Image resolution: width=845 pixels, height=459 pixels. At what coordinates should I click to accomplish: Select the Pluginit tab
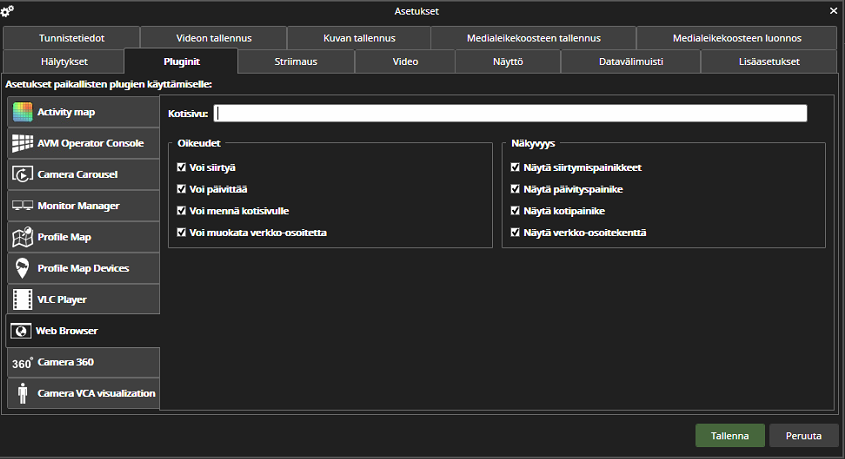(x=181, y=61)
